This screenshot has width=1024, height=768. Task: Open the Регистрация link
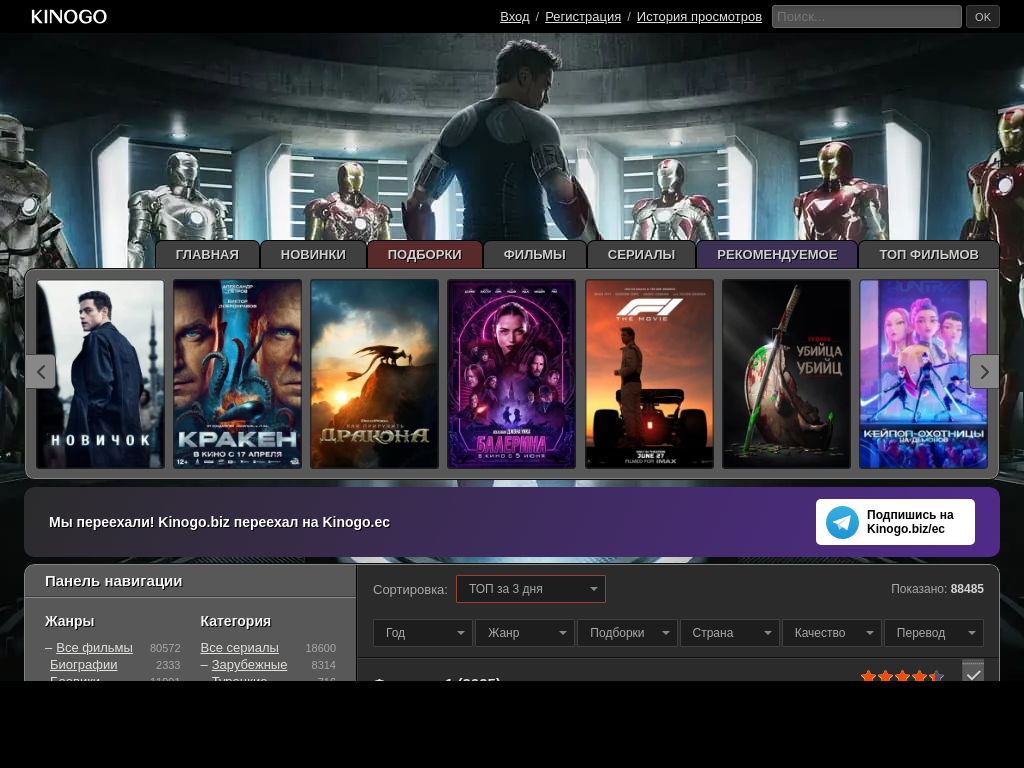tap(583, 17)
